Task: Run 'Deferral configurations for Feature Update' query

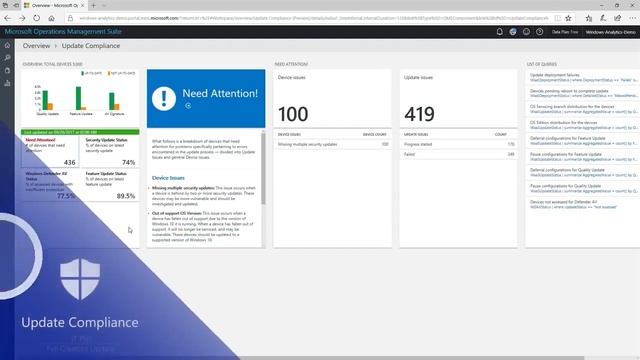Action: pos(583,141)
